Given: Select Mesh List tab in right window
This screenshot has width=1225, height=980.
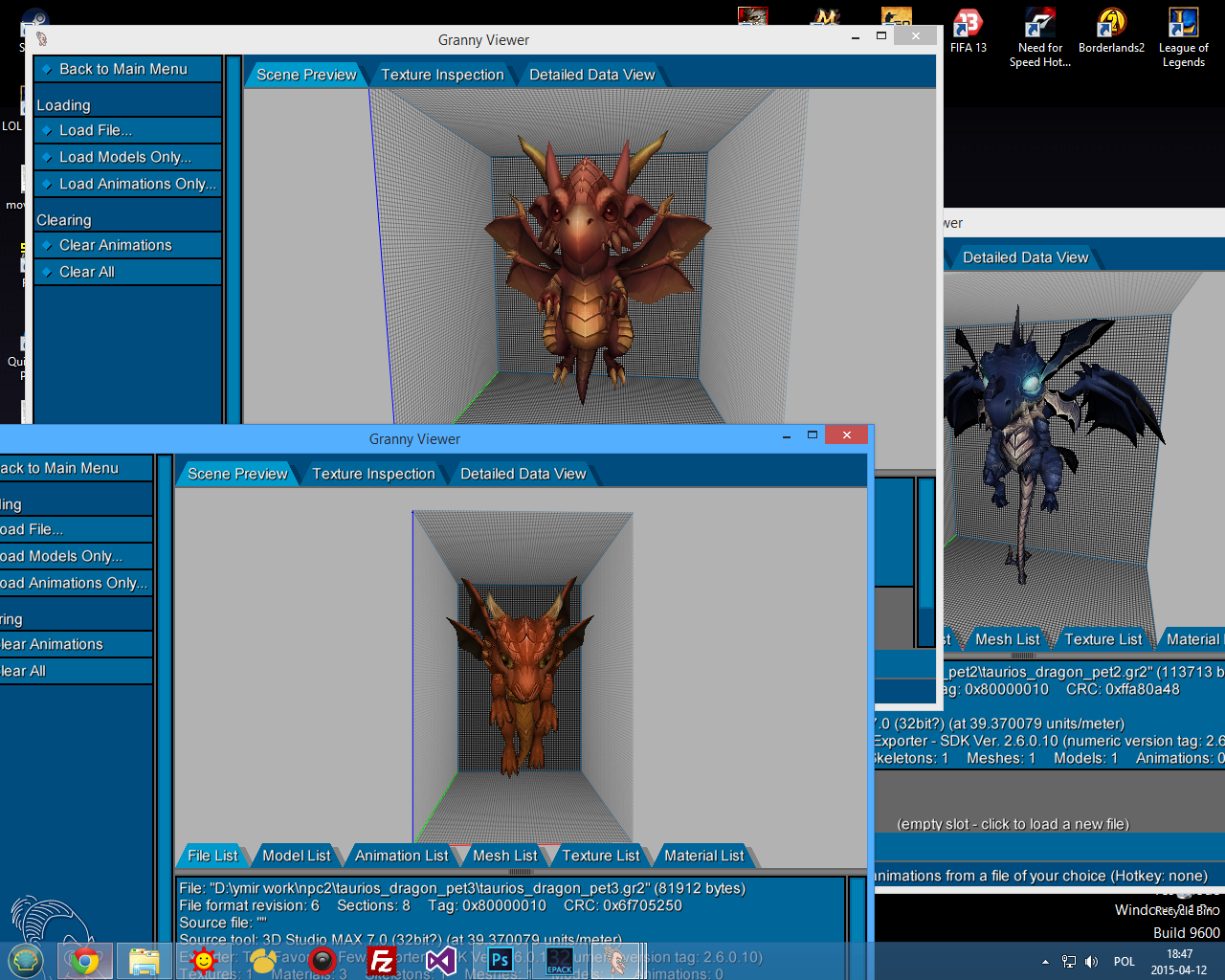Looking at the screenshot, I should (1008, 639).
